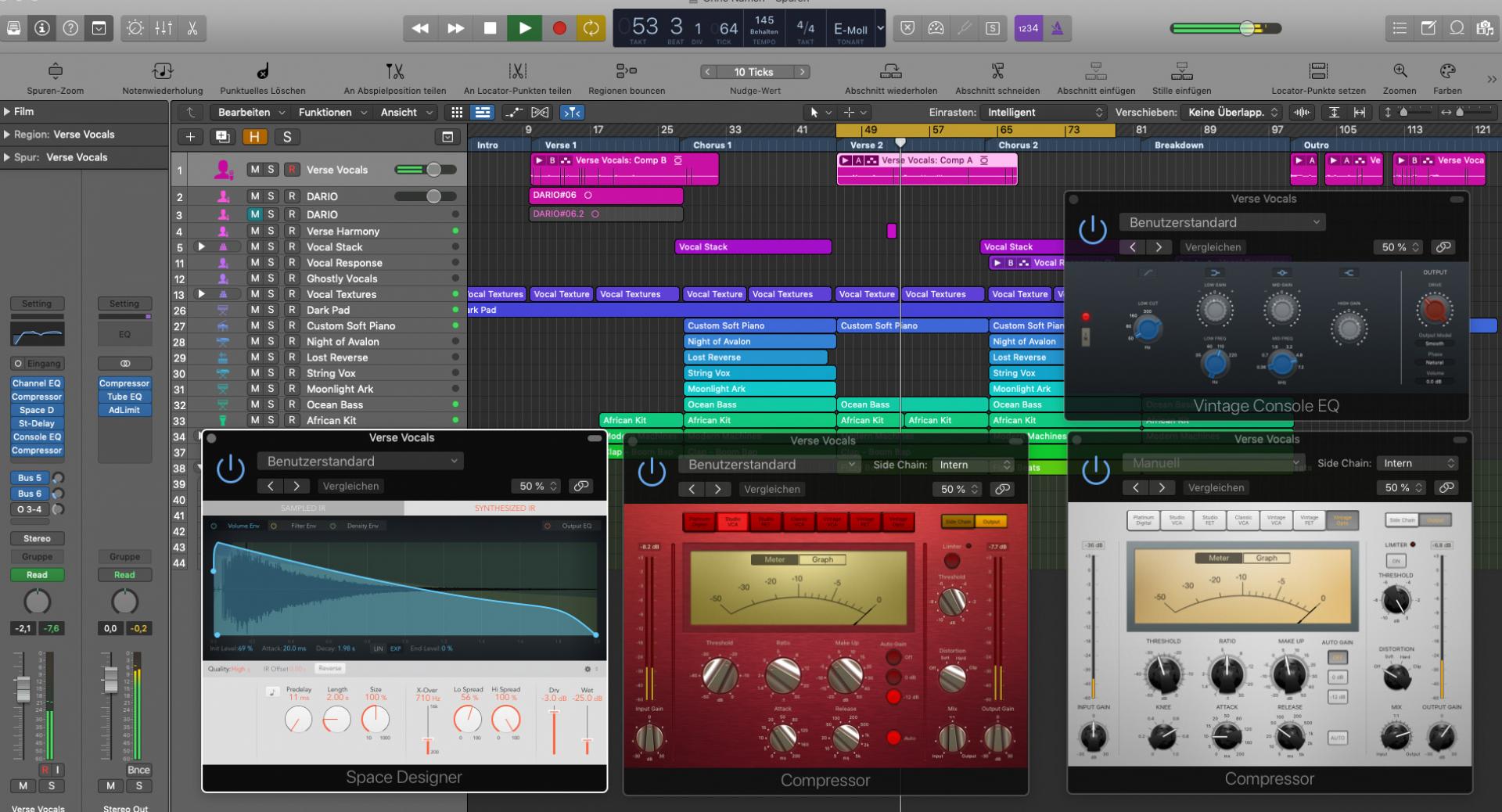Image resolution: width=1502 pixels, height=812 pixels.
Task: Toggle the metronome icon
Action: click(1057, 28)
